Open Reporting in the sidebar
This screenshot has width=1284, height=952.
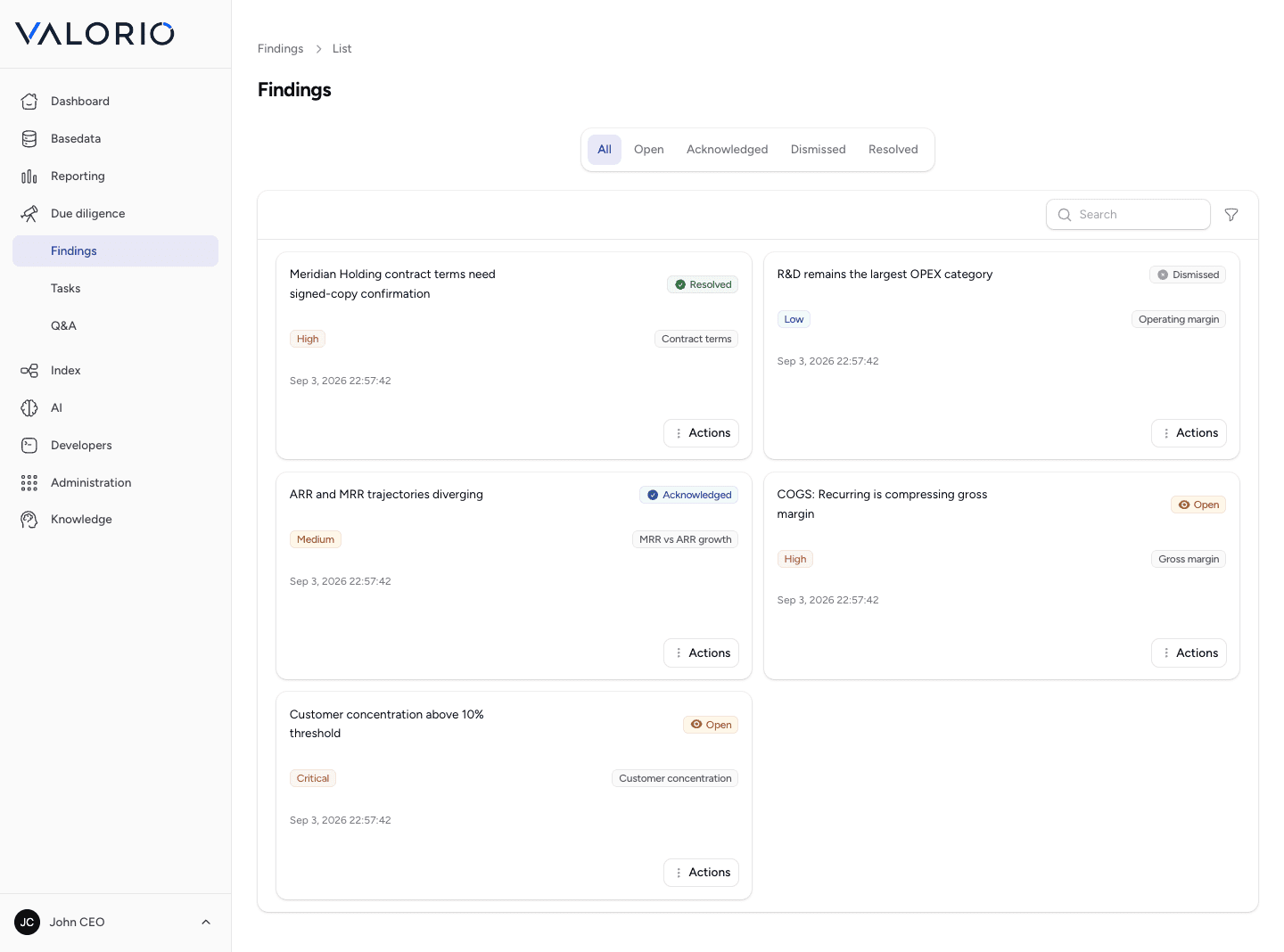click(x=115, y=176)
